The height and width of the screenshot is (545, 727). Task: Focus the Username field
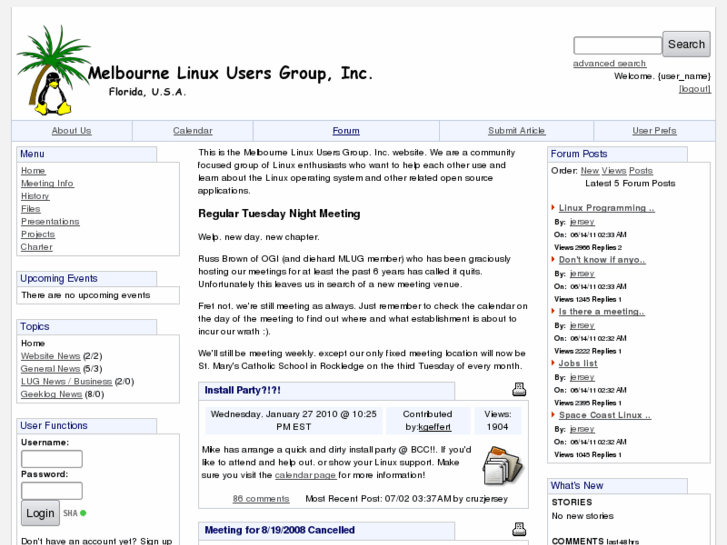click(x=52, y=459)
